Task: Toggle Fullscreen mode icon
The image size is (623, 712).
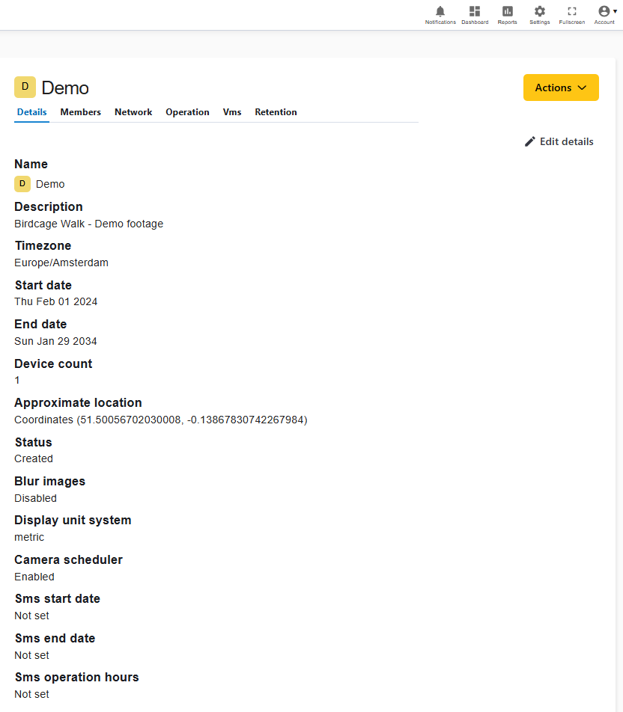Action: coord(572,11)
